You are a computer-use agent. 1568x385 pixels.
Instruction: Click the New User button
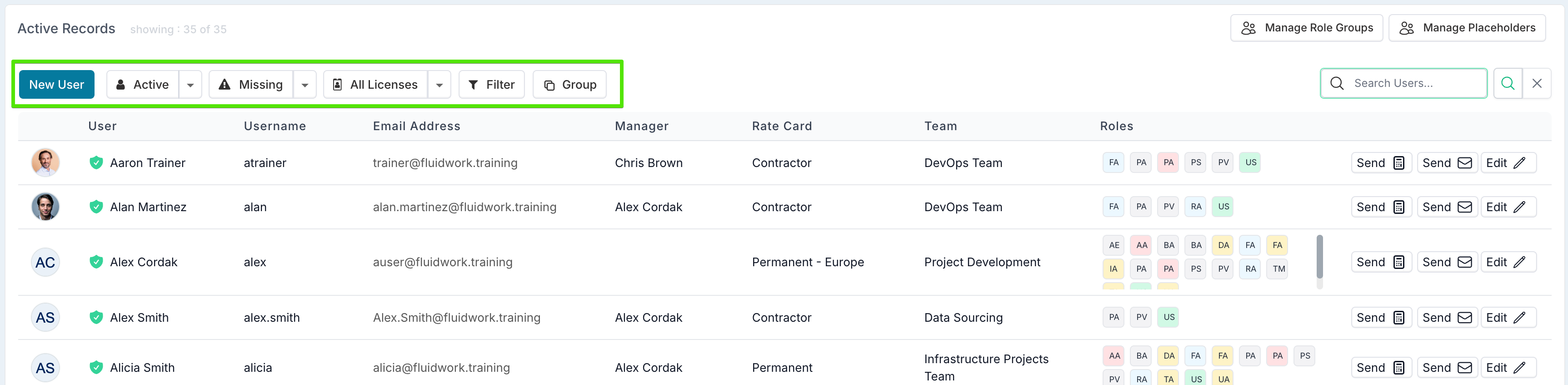click(57, 85)
